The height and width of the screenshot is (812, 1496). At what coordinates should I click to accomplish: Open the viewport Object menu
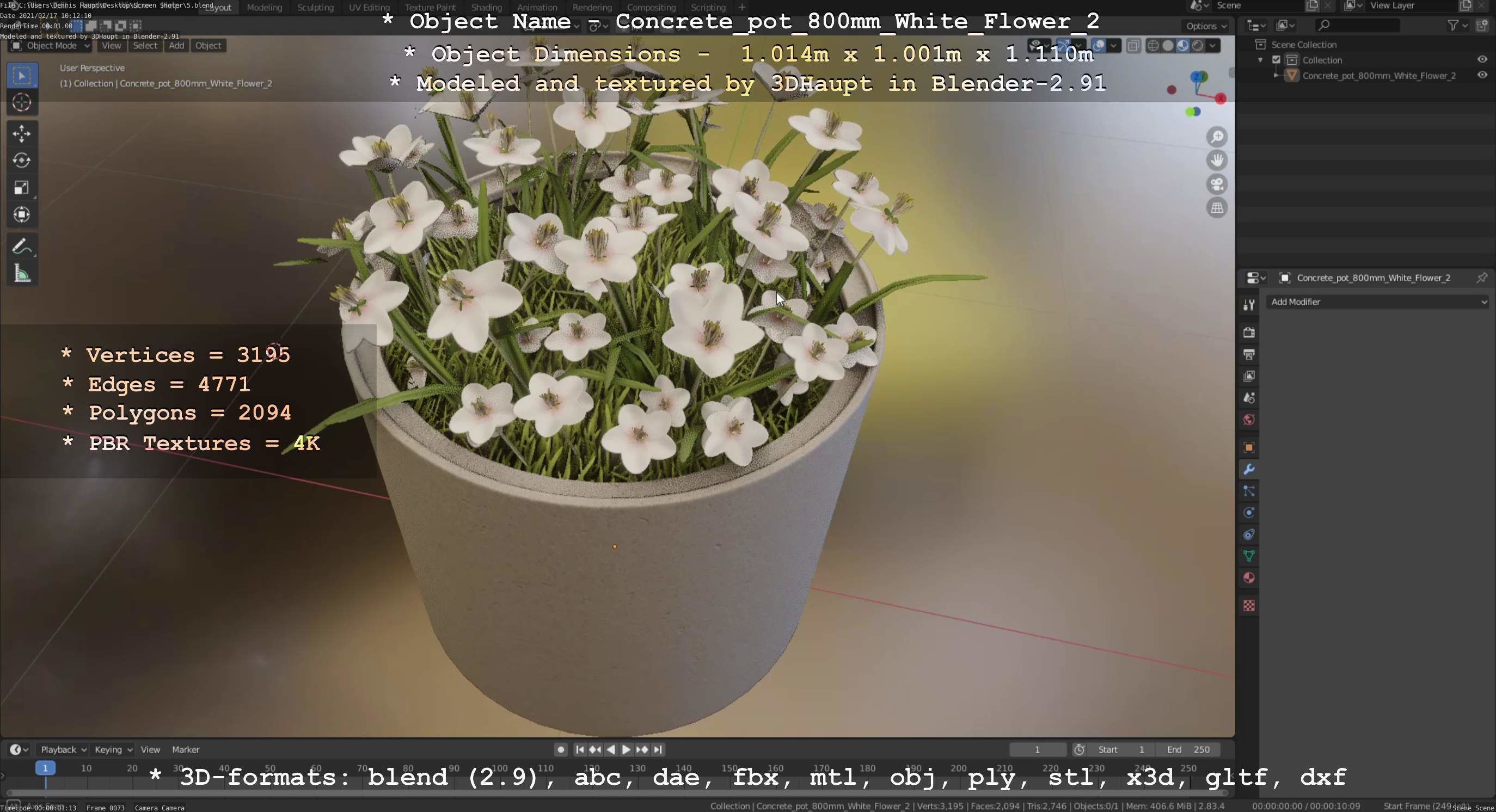(x=209, y=46)
